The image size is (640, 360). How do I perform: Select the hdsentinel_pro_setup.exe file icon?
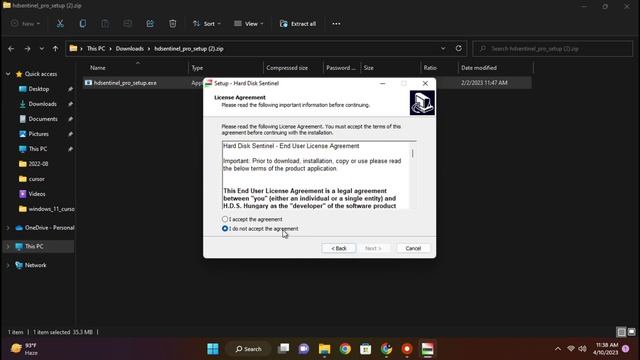pyautogui.click(x=88, y=83)
